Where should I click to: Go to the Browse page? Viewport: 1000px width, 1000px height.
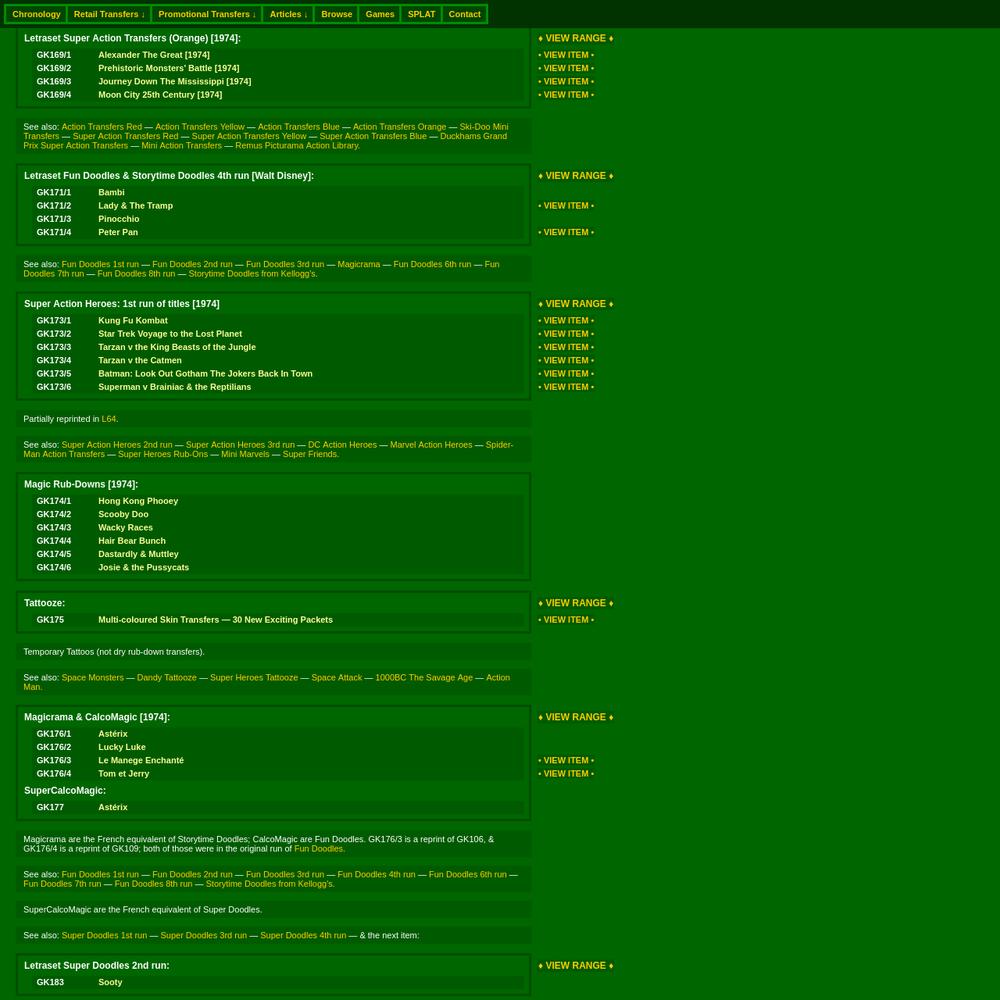click(x=337, y=14)
